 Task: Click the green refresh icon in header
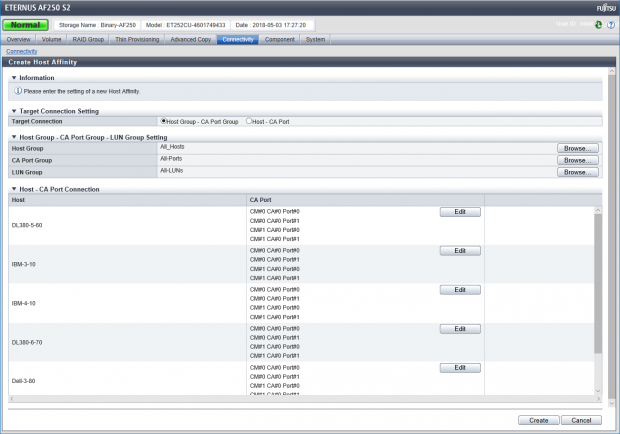click(599, 25)
